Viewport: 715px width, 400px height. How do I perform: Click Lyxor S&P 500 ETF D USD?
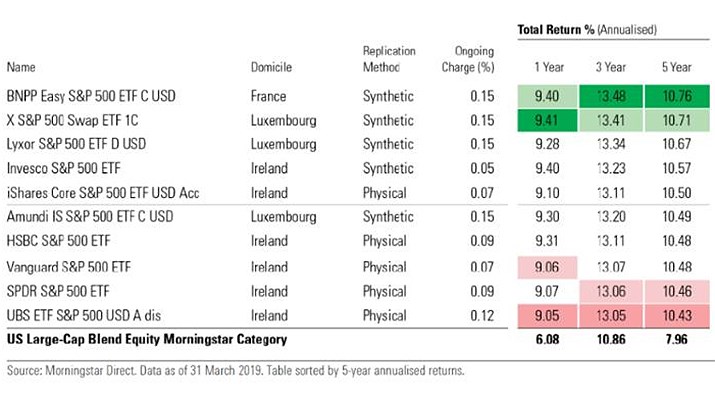click(x=76, y=144)
